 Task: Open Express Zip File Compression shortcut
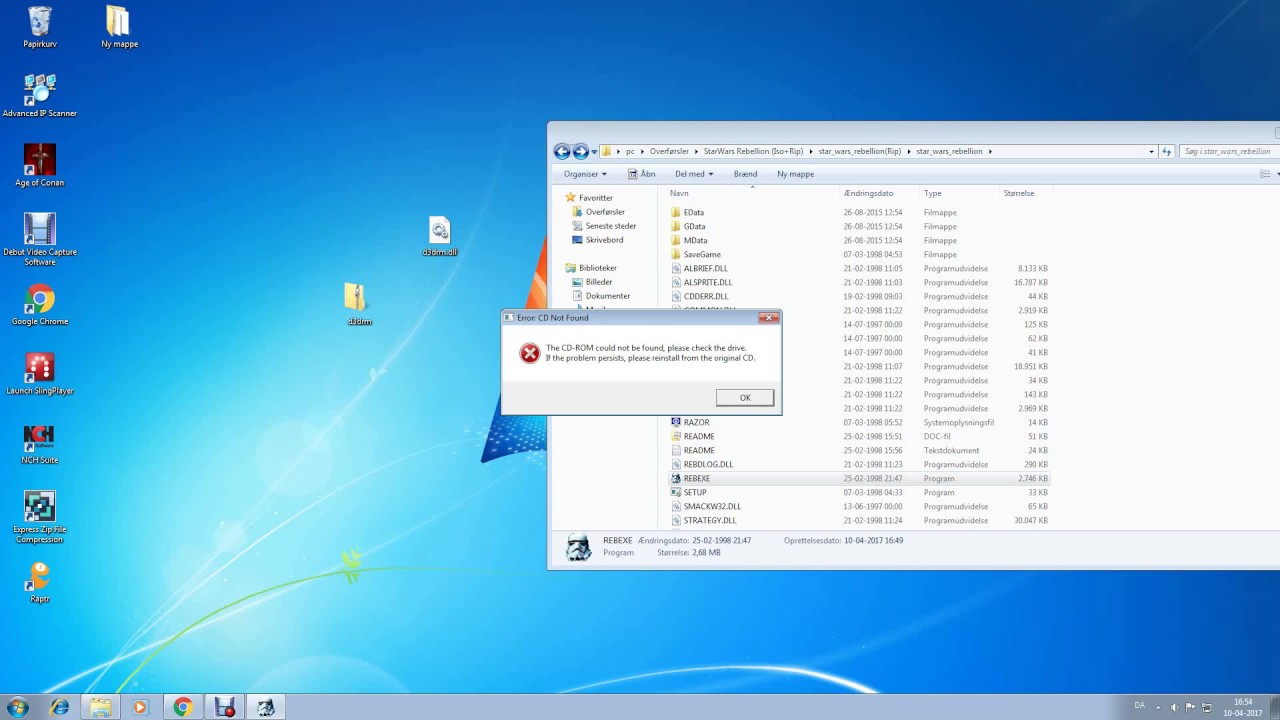(40, 517)
